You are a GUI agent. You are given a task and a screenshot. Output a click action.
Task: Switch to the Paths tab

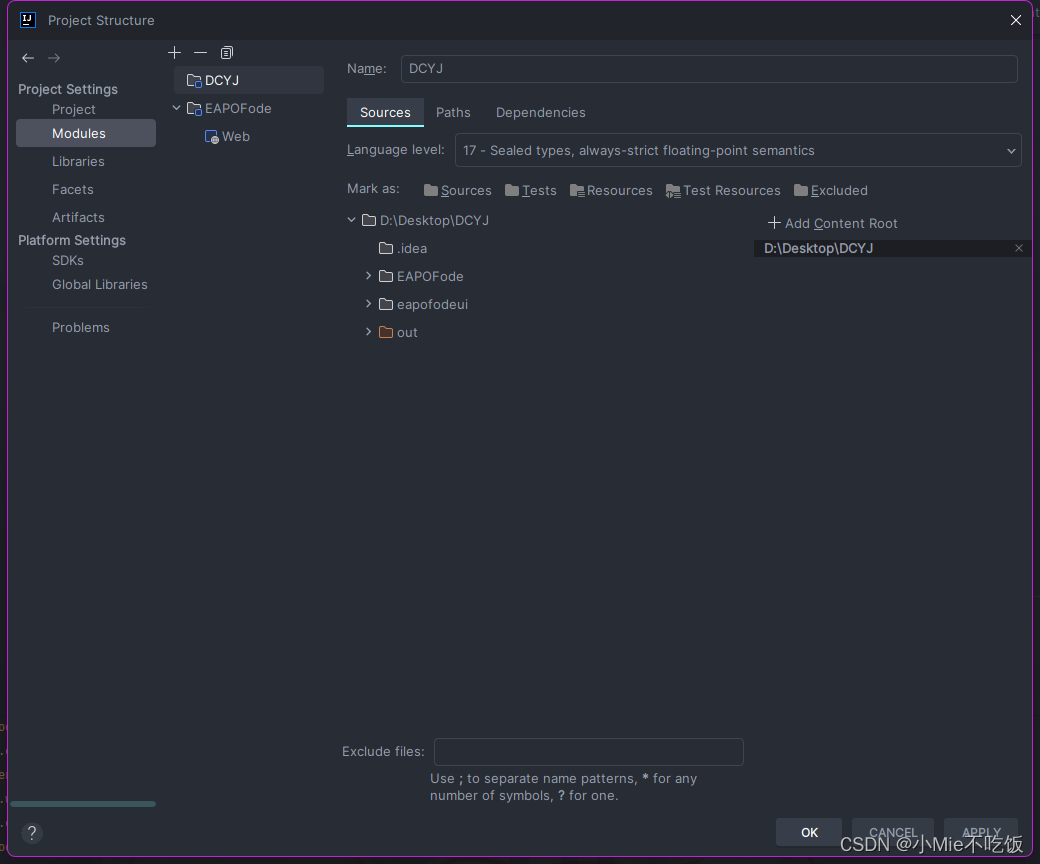[x=453, y=112]
